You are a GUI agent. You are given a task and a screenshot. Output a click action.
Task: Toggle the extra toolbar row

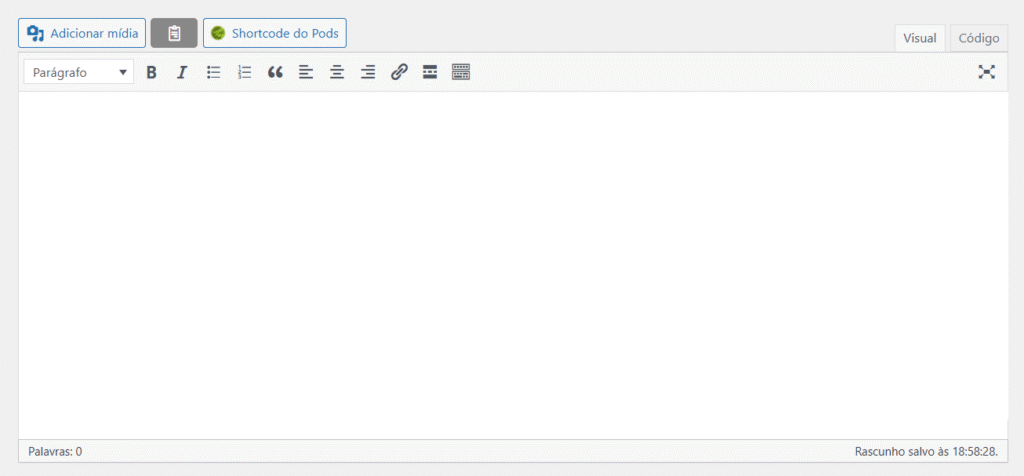[461, 72]
